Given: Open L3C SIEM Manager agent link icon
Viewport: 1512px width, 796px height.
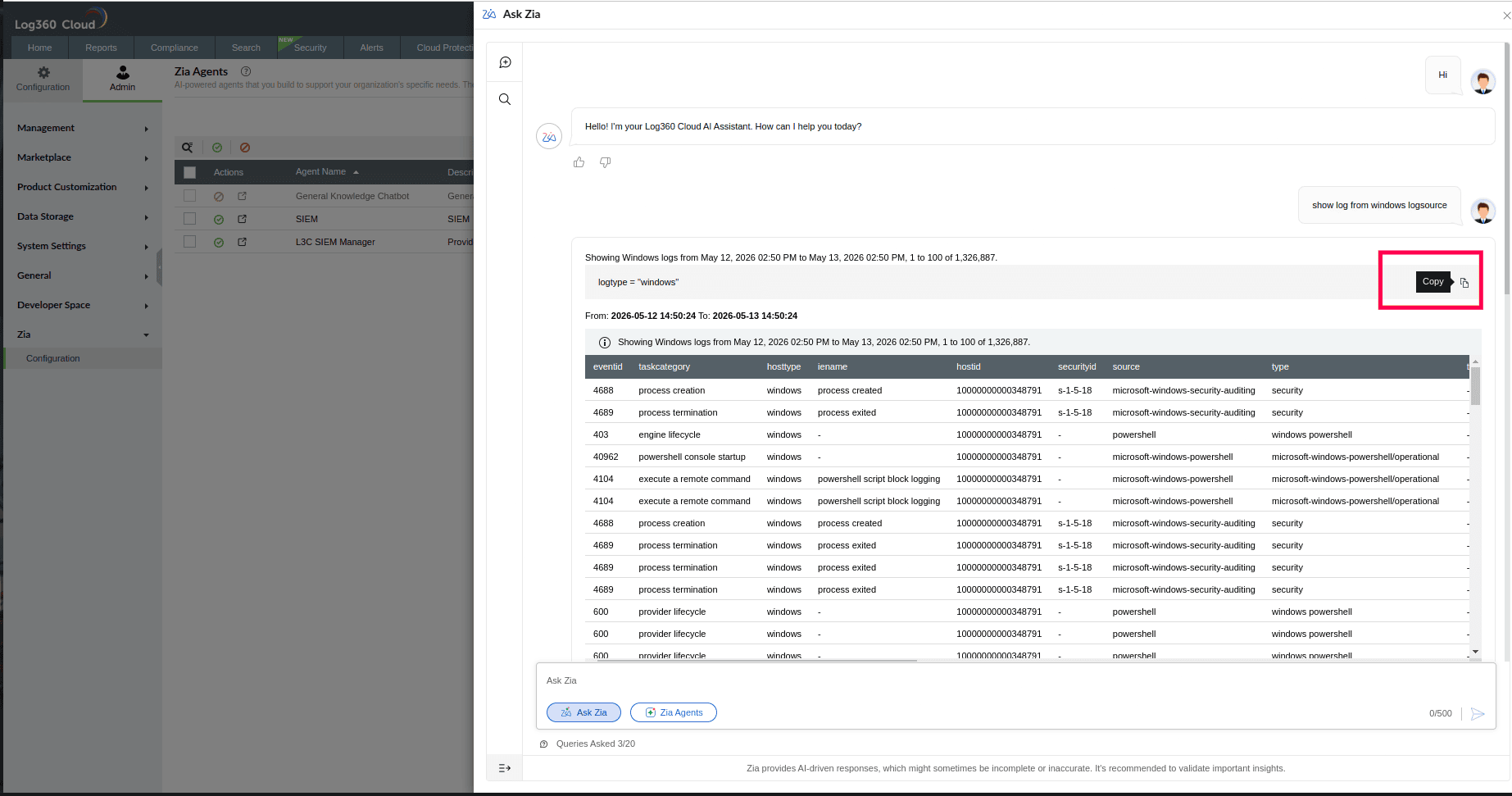Looking at the screenshot, I should (242, 242).
